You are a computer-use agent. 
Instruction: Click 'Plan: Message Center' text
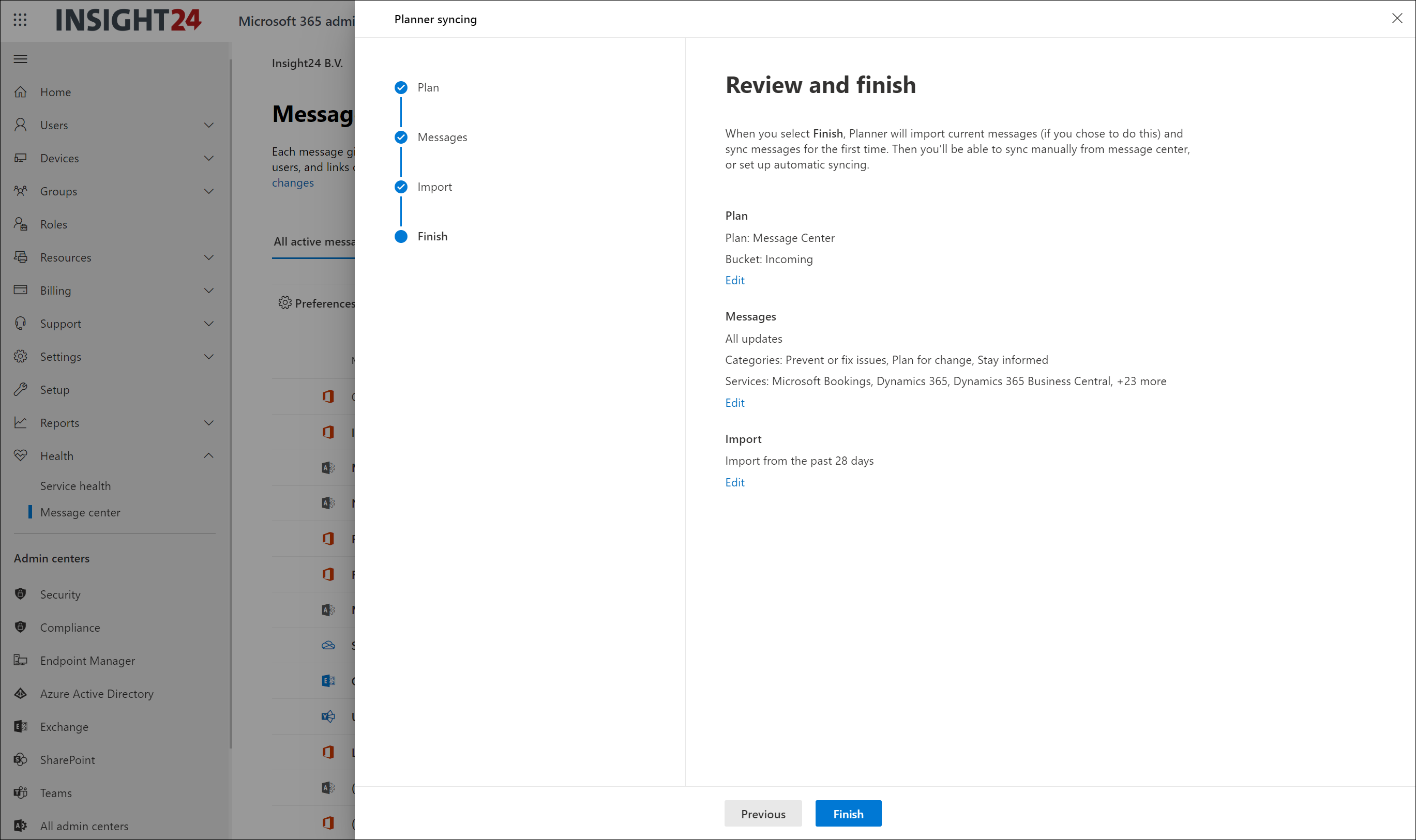click(779, 238)
